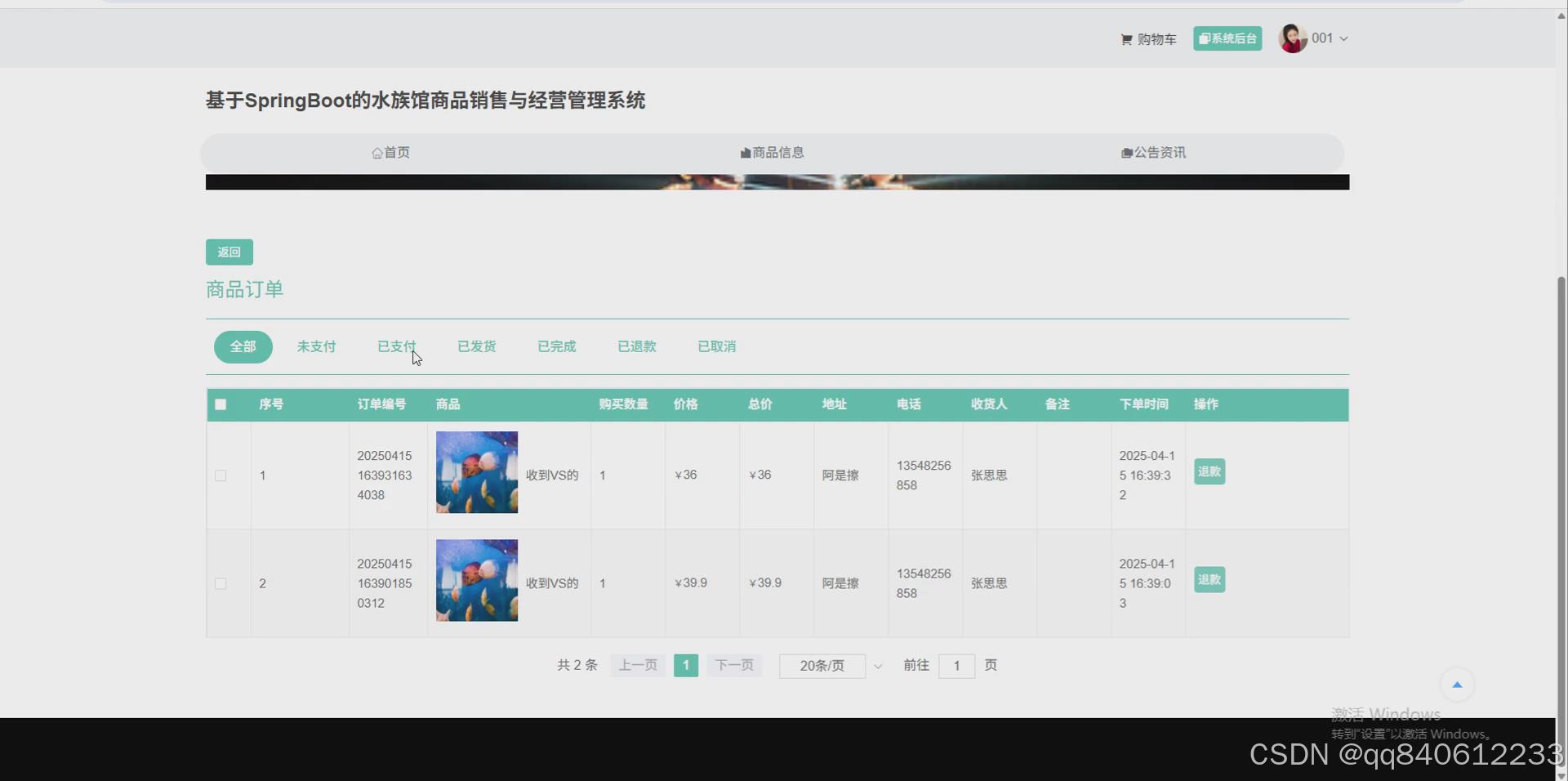This screenshot has width=1568, height=781.
Task: Open the 商品信息 navigation item
Action: pyautogui.click(x=772, y=153)
